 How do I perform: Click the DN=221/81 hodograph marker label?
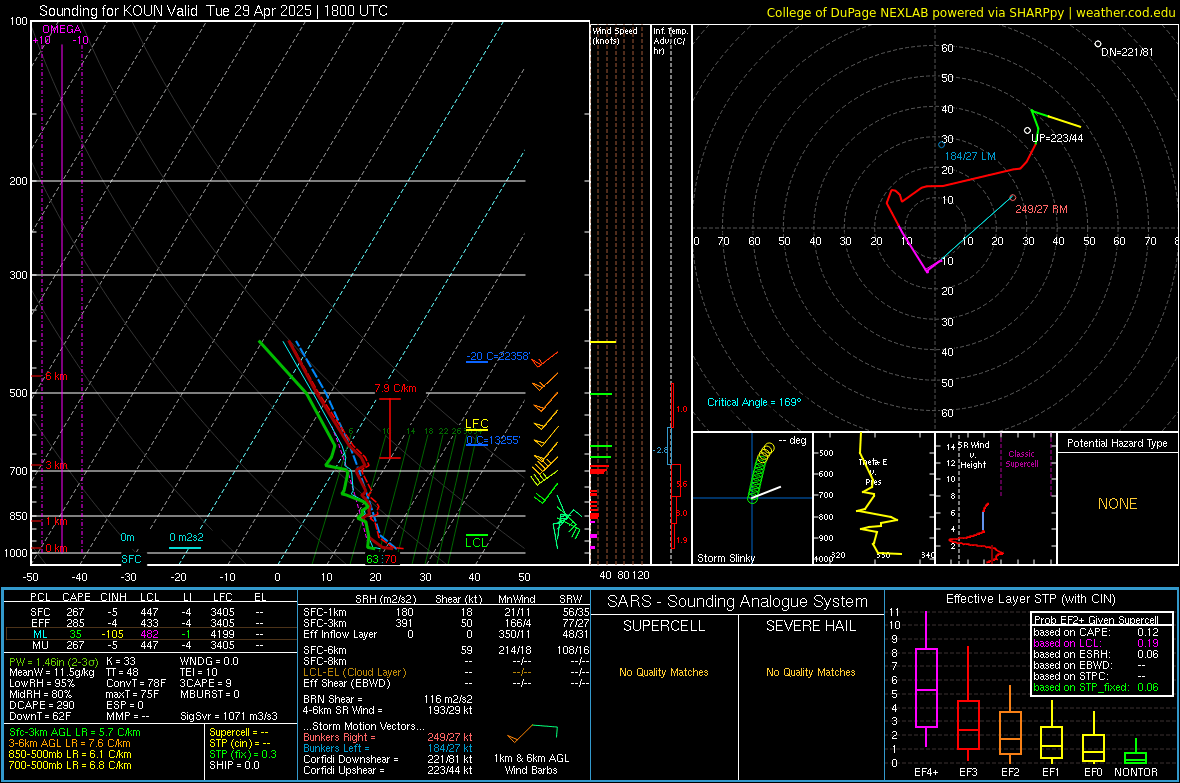pos(1127,52)
